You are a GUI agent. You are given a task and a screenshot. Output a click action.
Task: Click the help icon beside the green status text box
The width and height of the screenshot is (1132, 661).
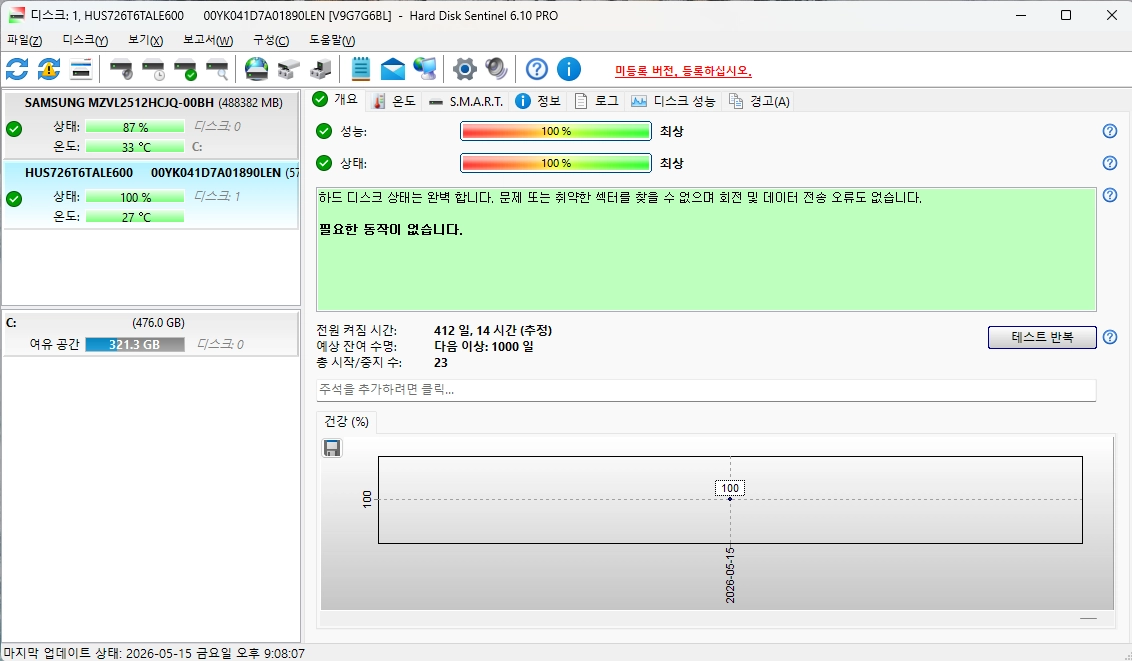[x=1110, y=195]
